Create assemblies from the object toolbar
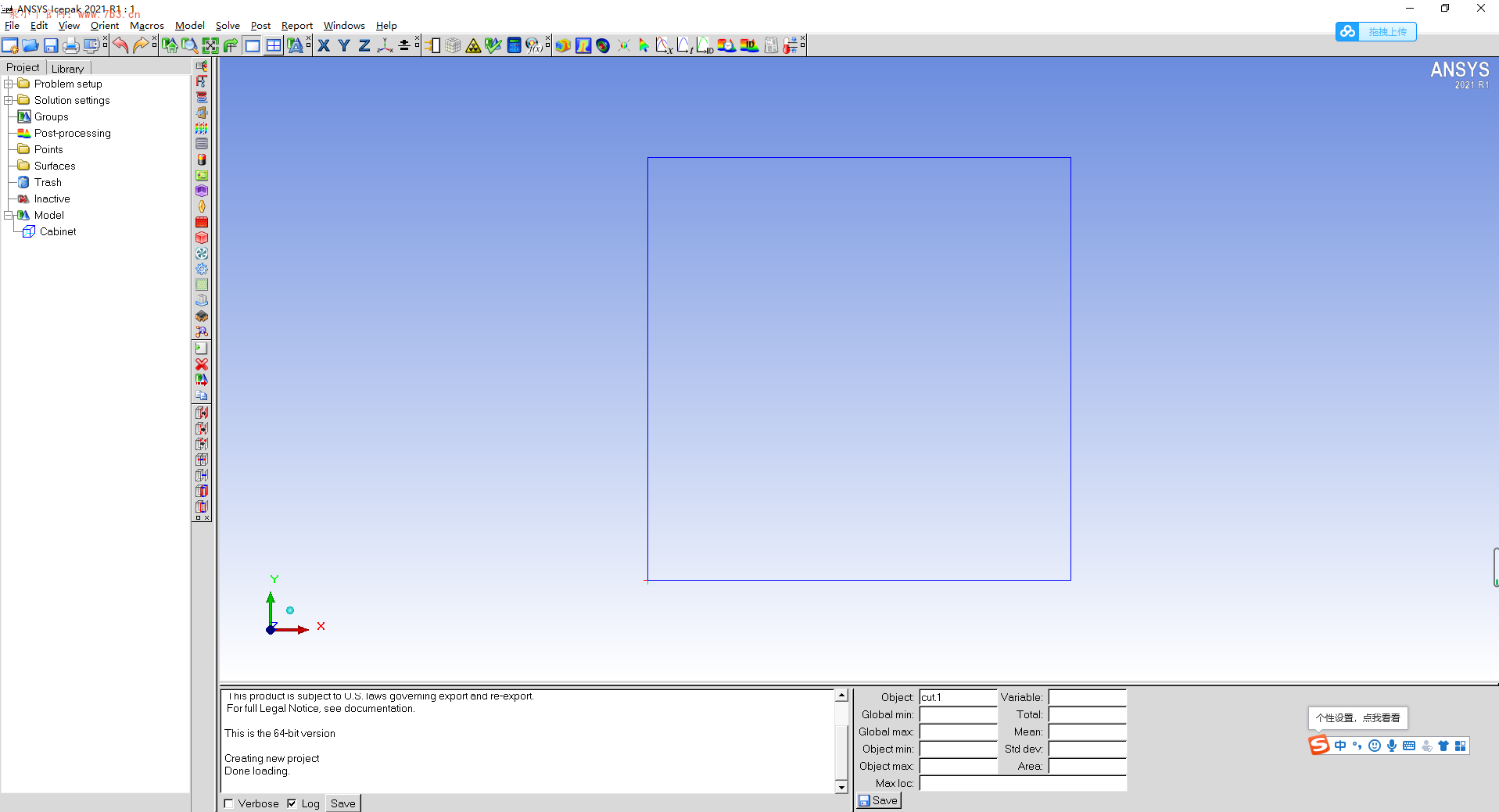Screen dimensions: 1499x812 coord(202,66)
